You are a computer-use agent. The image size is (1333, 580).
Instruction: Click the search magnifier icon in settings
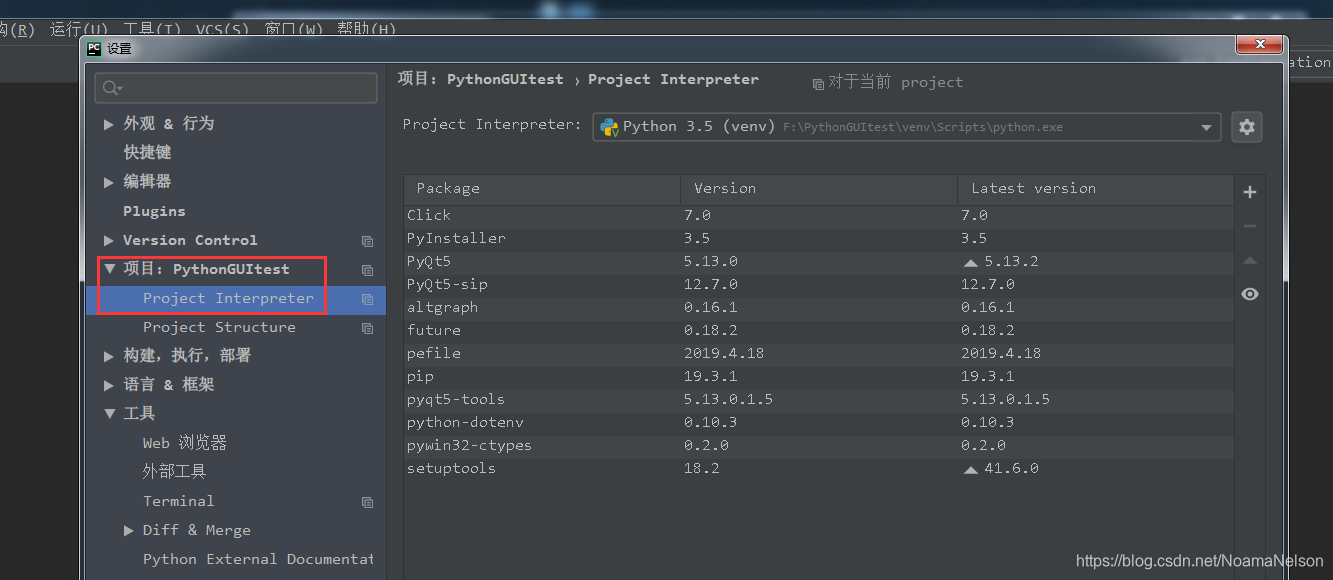click(111, 88)
